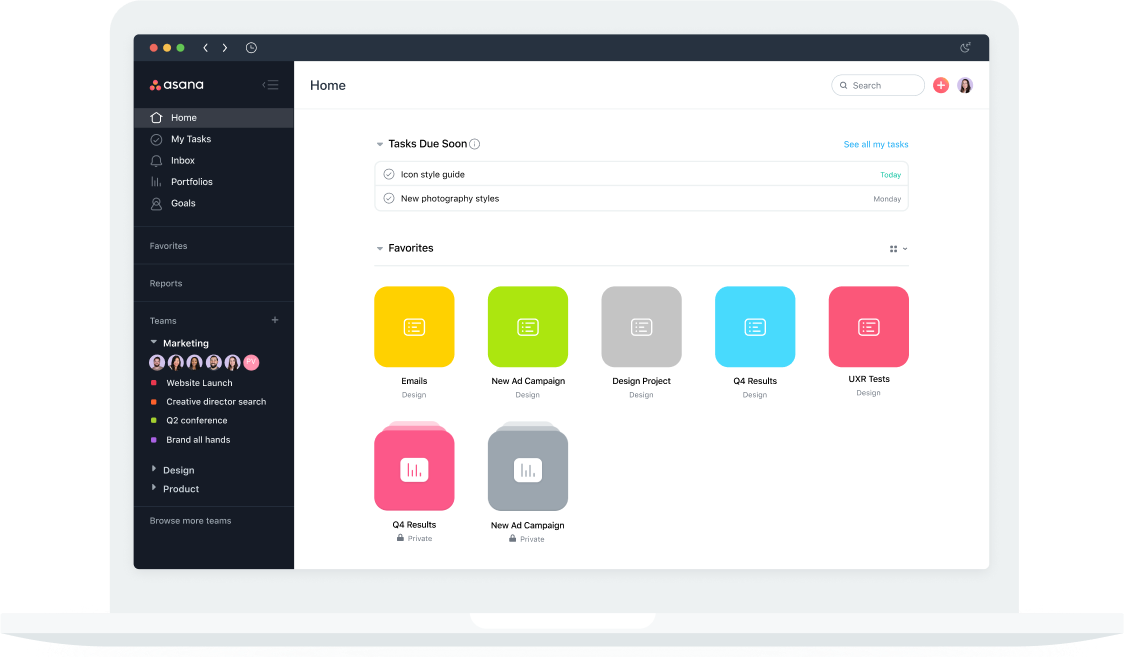Click Browse more teams link
This screenshot has width=1124, height=657.
pos(190,521)
